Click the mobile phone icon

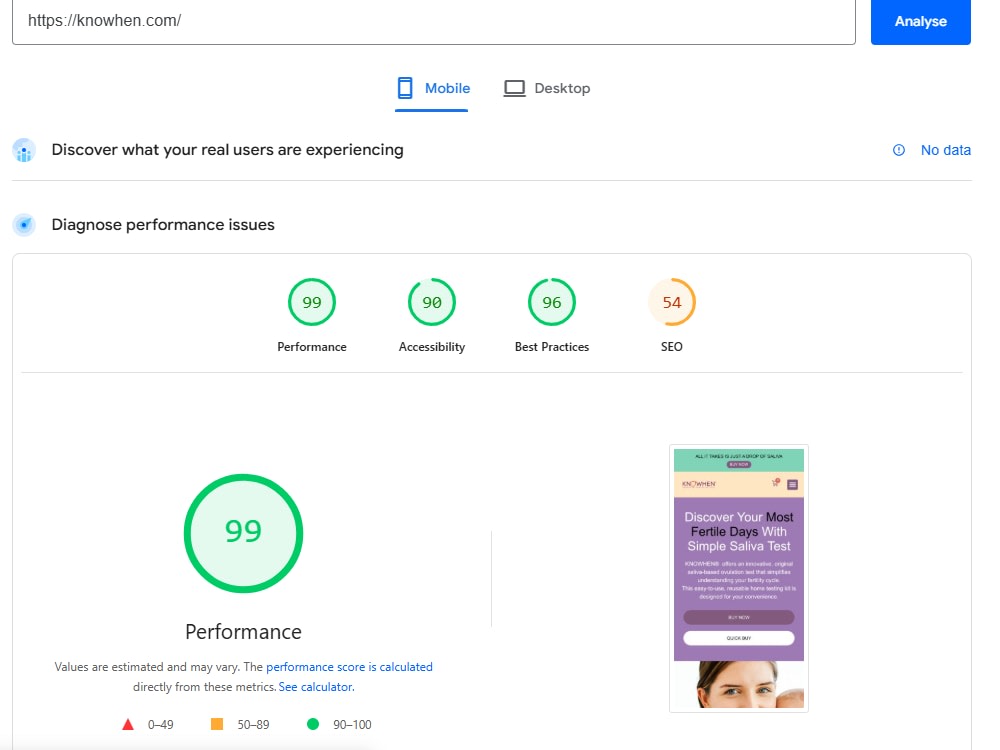405,88
